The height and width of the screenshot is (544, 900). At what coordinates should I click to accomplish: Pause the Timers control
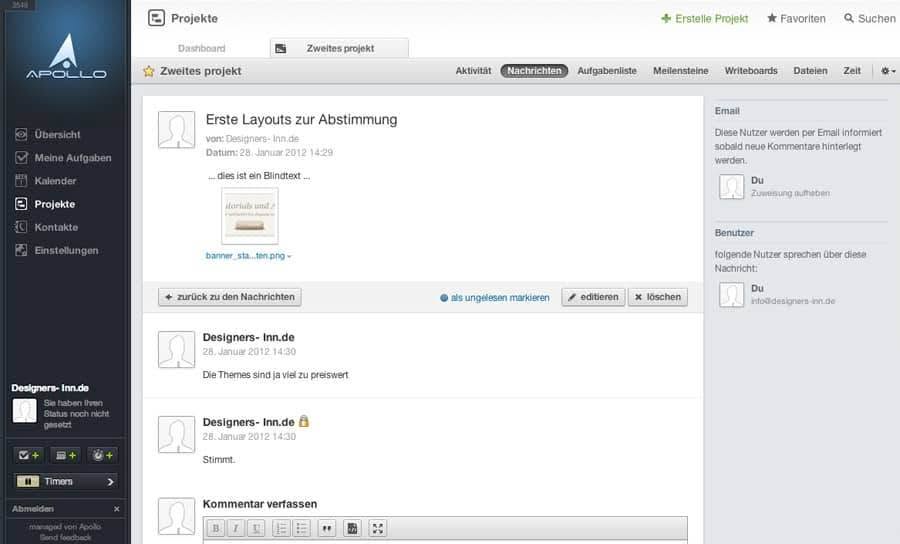click(x=28, y=481)
